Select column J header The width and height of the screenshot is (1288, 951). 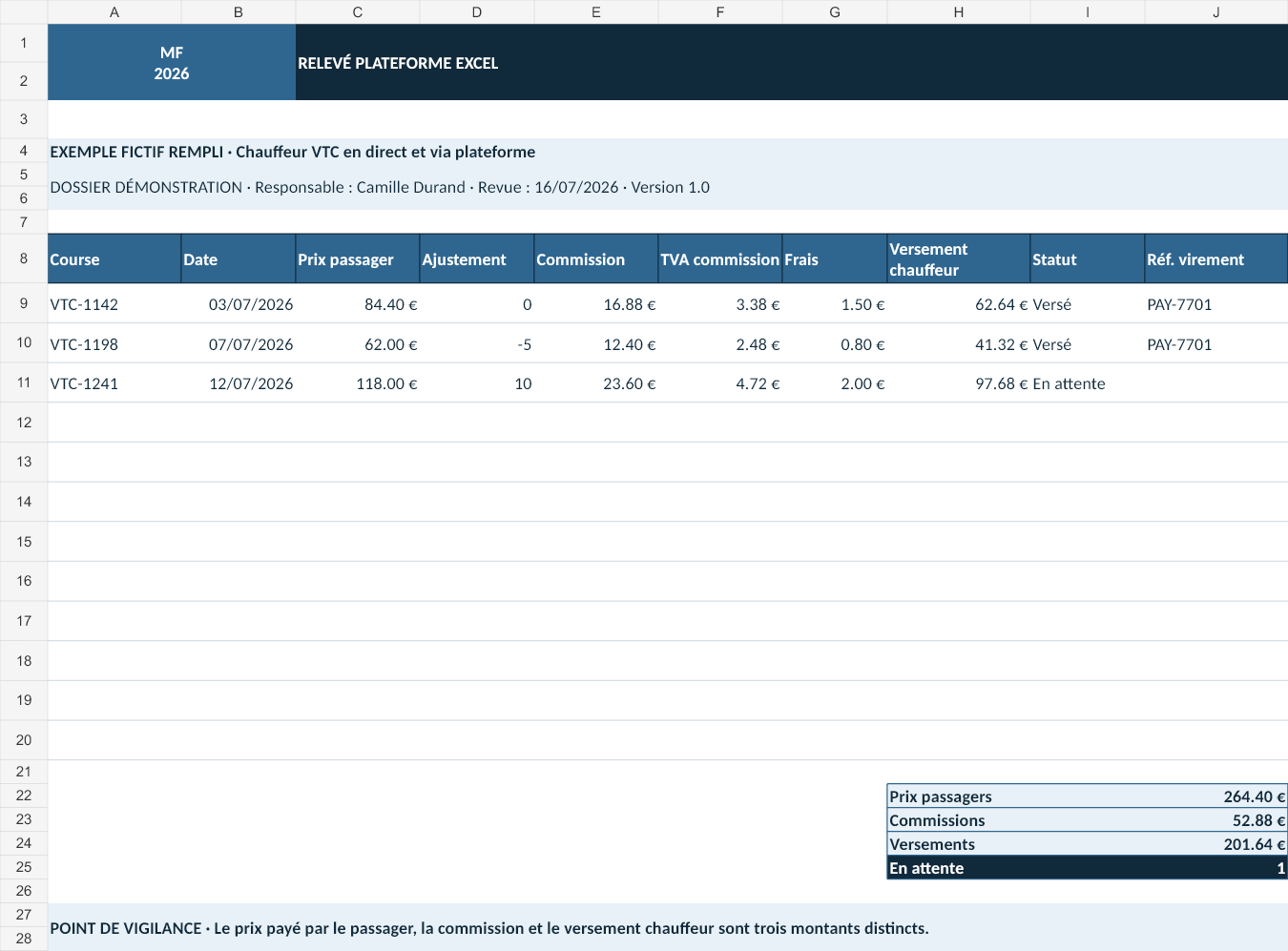[1216, 11]
